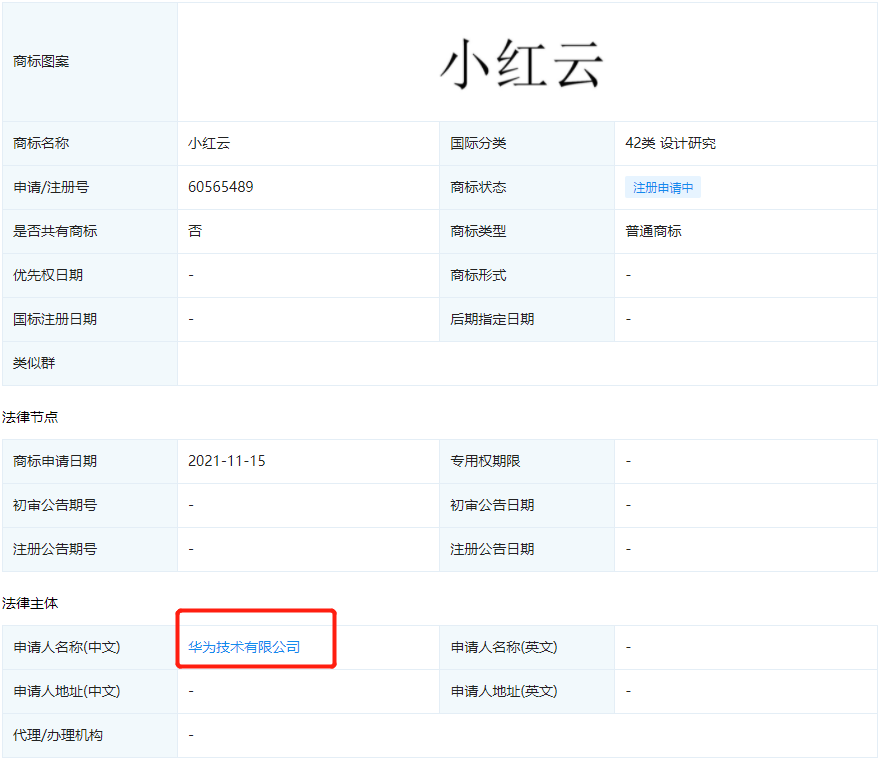Image resolution: width=882 pixels, height=763 pixels.
Task: Select the application date 2021-11-15
Action: pos(227,461)
